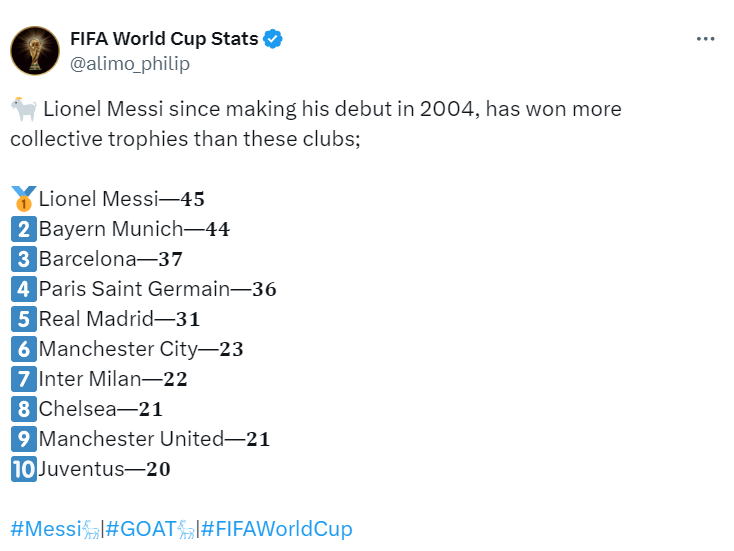Open the @alimo_philip handle link
The height and width of the screenshot is (551, 734).
[x=129, y=63]
